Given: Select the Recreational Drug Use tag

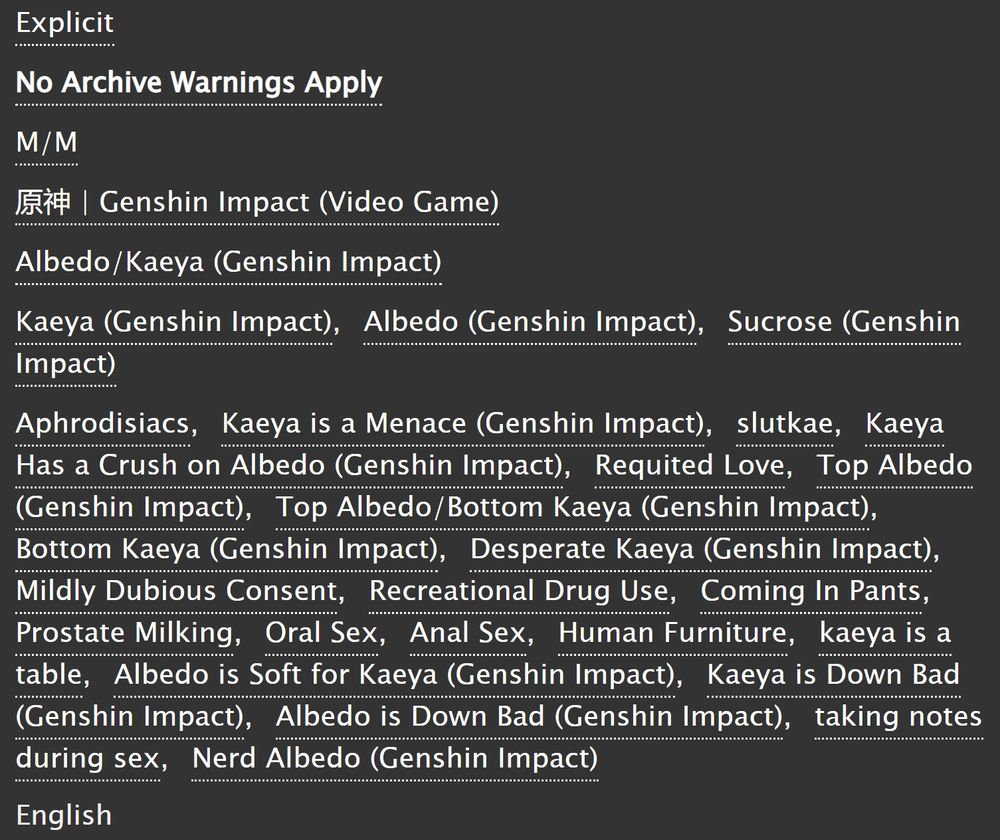Looking at the screenshot, I should pos(519,591).
